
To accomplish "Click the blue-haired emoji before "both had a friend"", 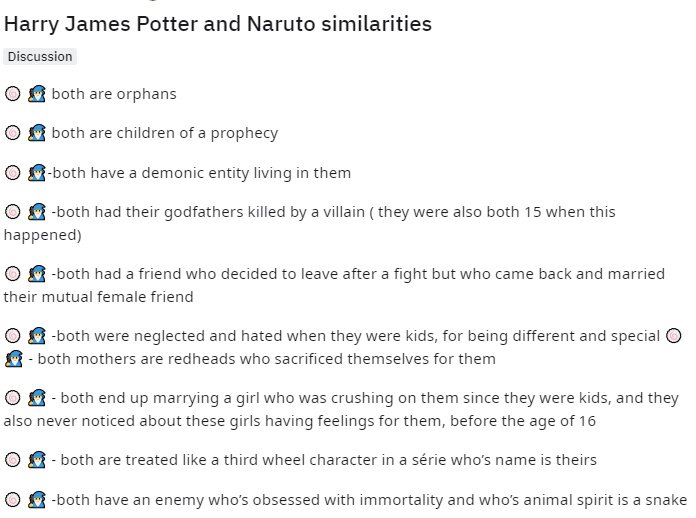I will [x=37, y=273].
